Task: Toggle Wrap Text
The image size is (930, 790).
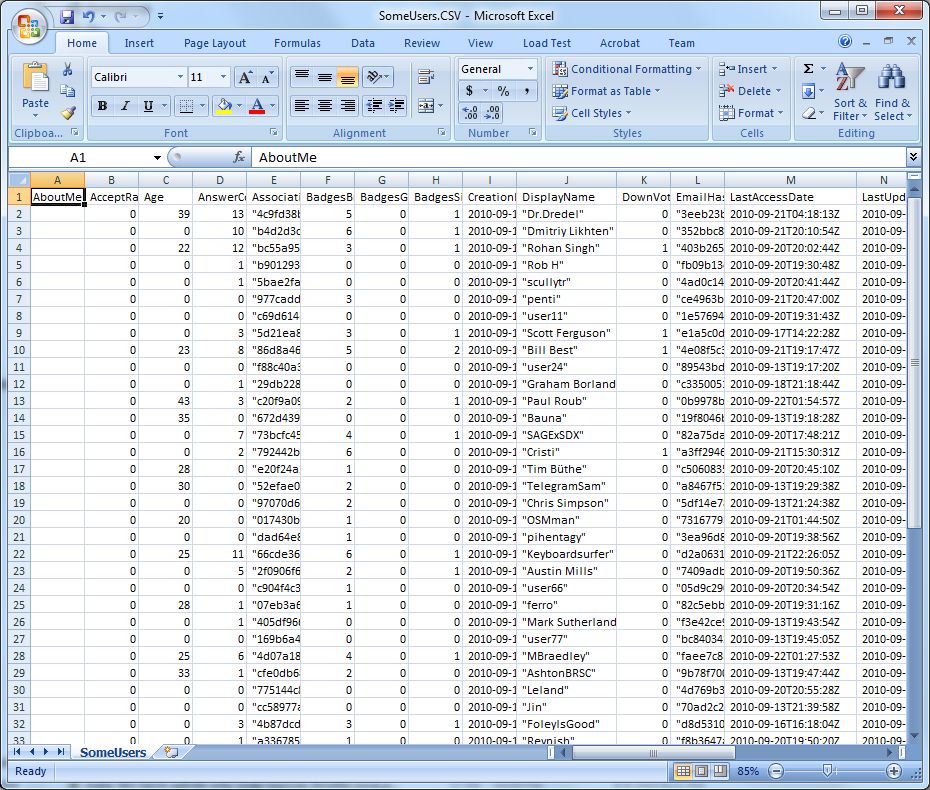Action: (425, 77)
